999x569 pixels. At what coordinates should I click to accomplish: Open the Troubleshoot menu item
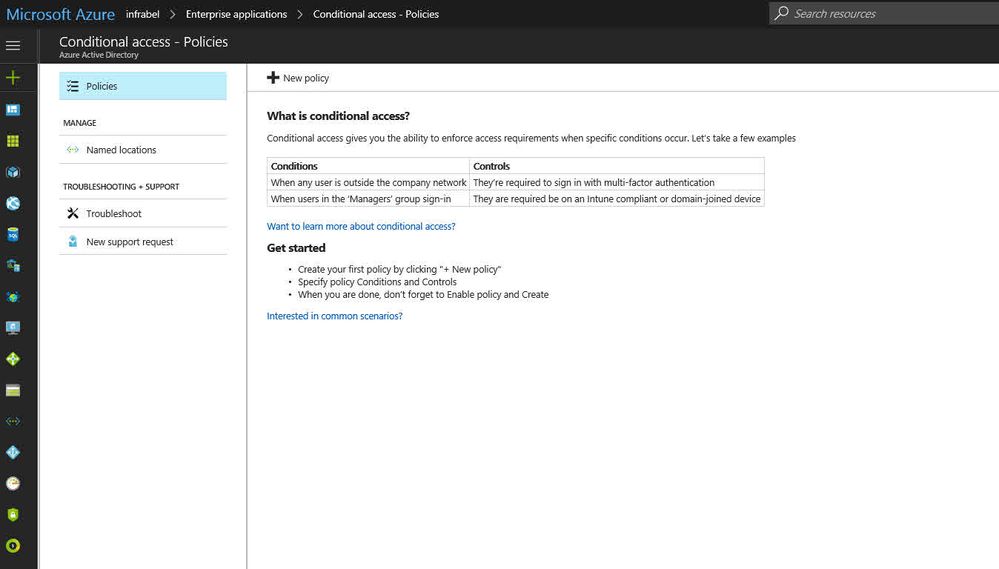pos(143,213)
